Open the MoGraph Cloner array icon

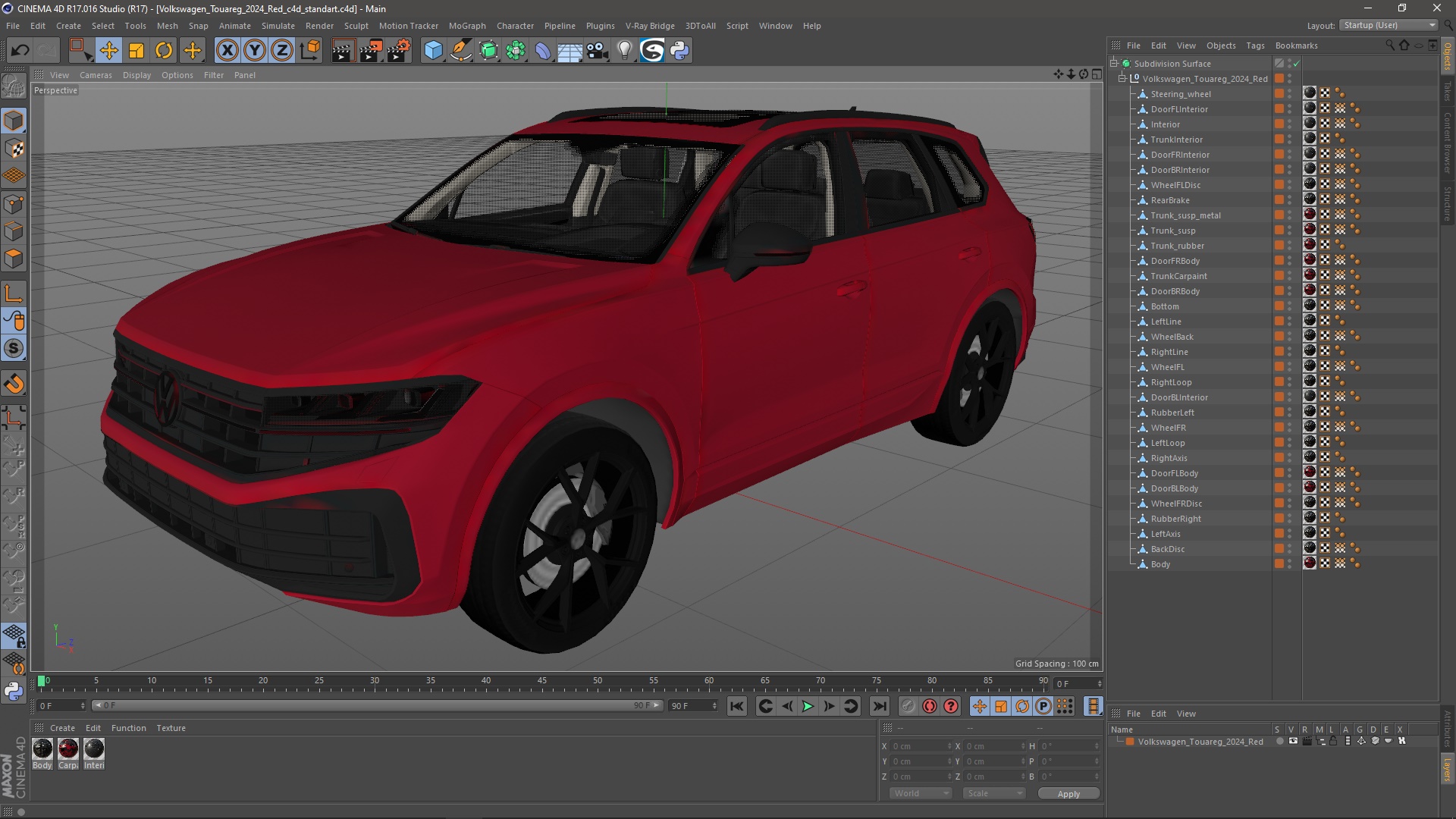[x=516, y=51]
